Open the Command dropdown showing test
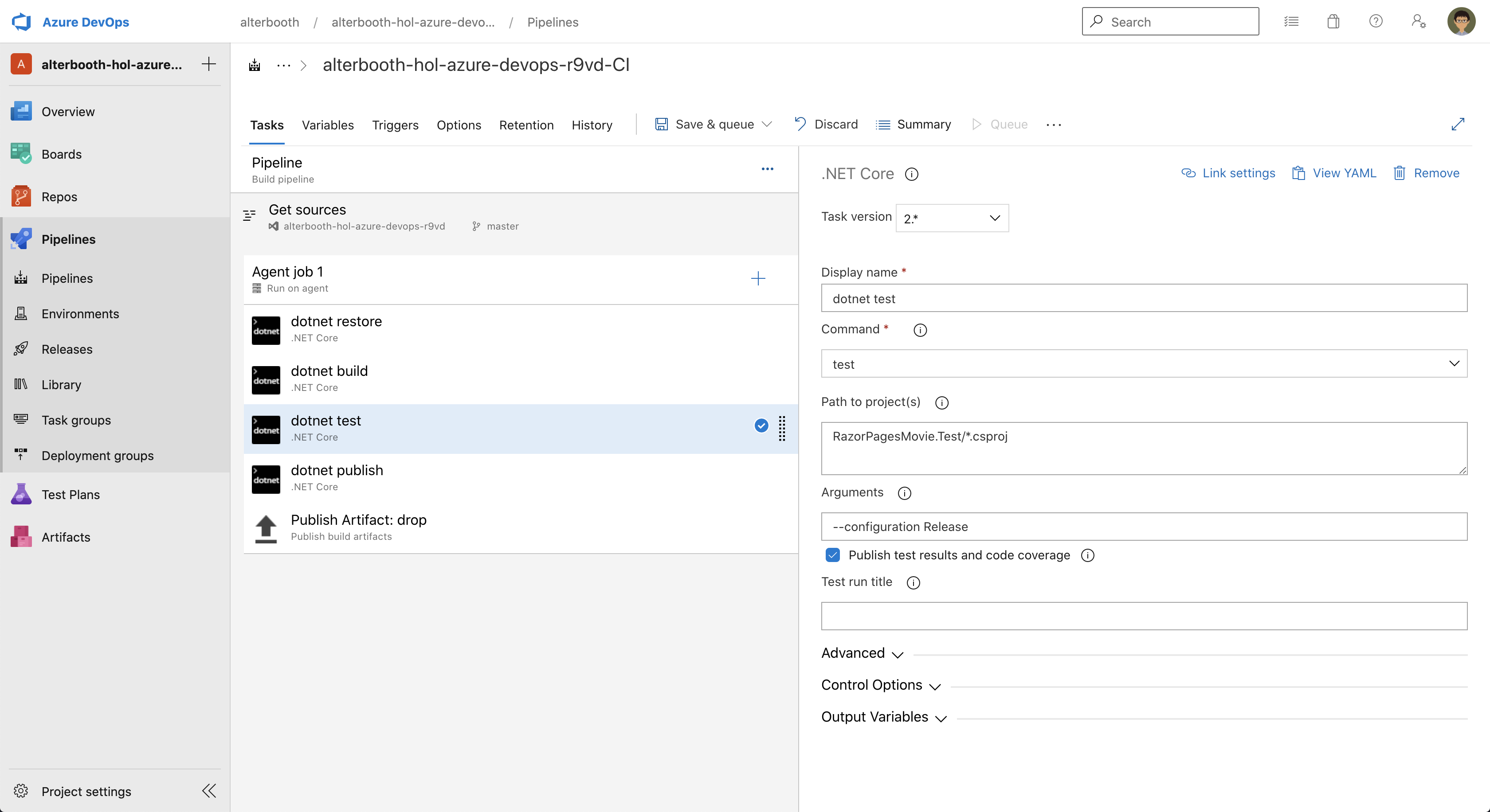Screen dimensions: 1490x812 tap(1144, 363)
